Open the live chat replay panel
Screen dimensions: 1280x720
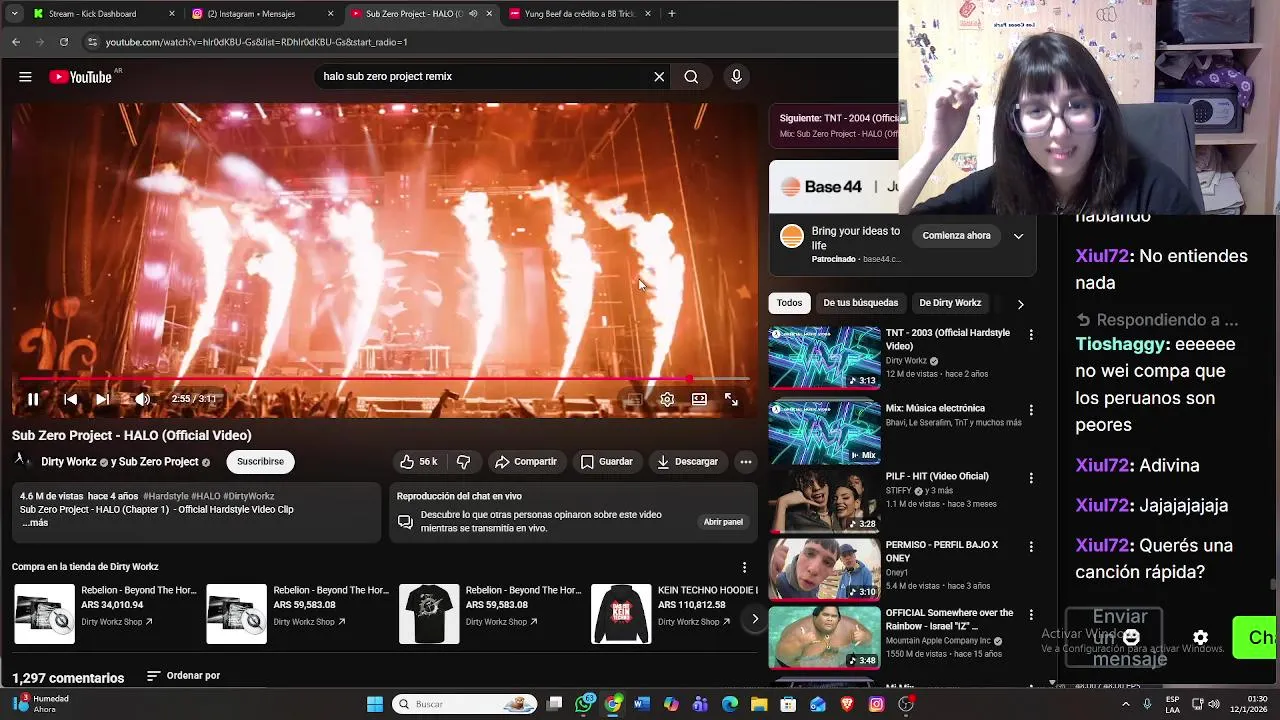click(723, 522)
